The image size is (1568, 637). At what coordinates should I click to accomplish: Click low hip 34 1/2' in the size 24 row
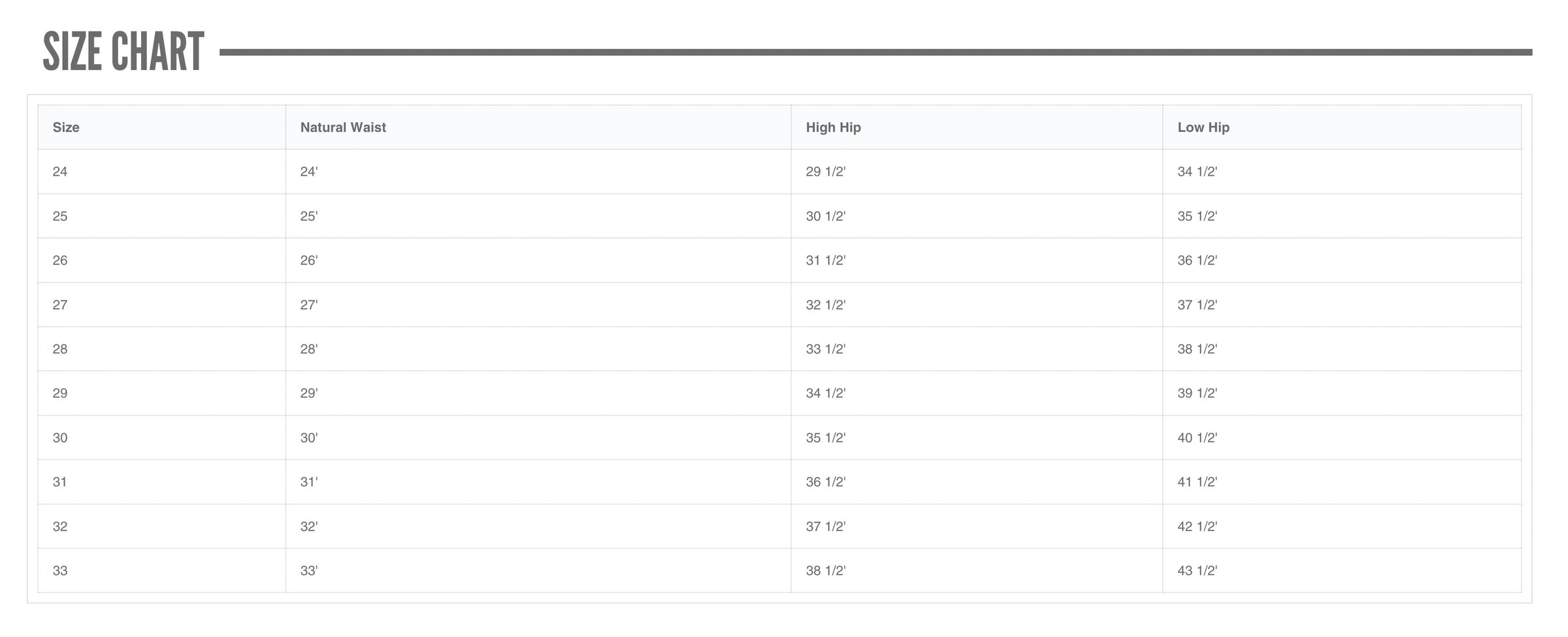pos(1198,172)
